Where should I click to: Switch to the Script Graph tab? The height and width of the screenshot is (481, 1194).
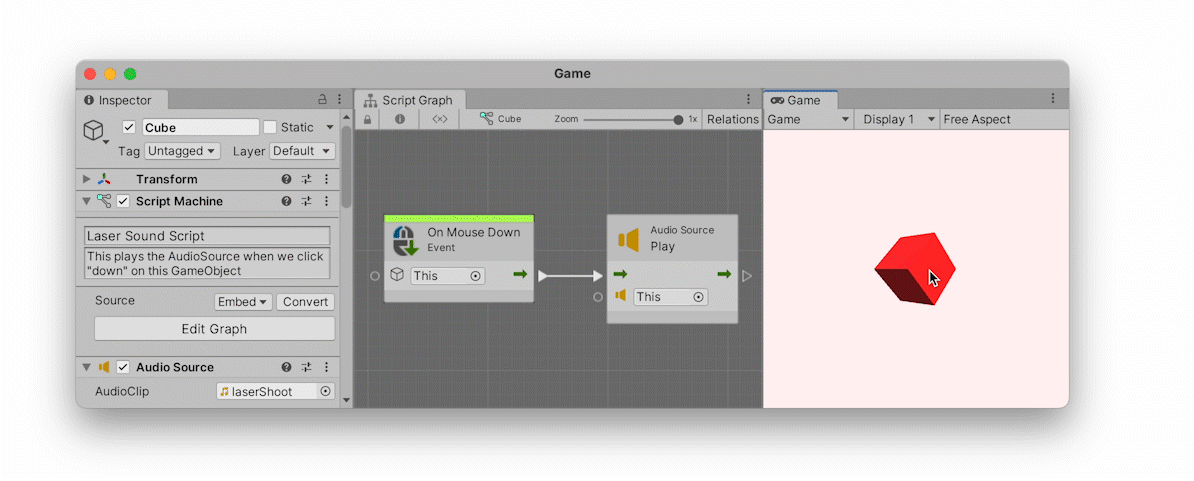(410, 100)
